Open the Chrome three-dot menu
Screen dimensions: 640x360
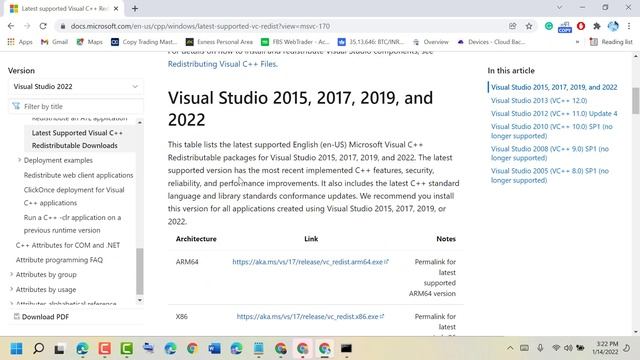pyautogui.click(x=629, y=26)
